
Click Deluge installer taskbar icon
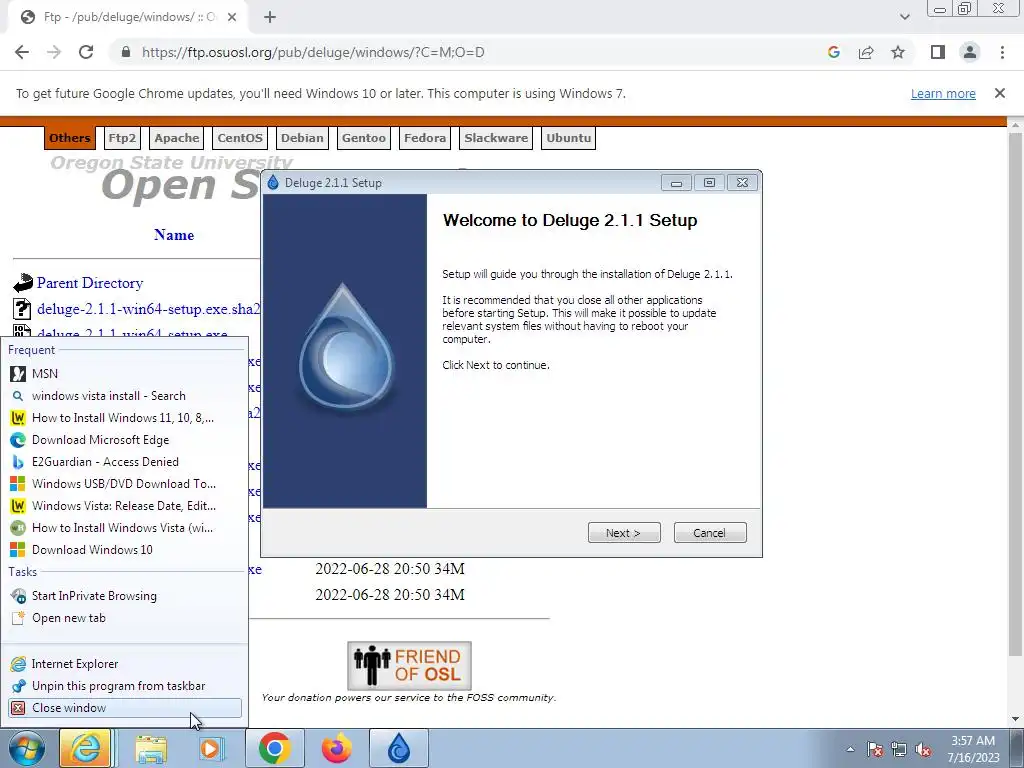pyautogui.click(x=399, y=748)
